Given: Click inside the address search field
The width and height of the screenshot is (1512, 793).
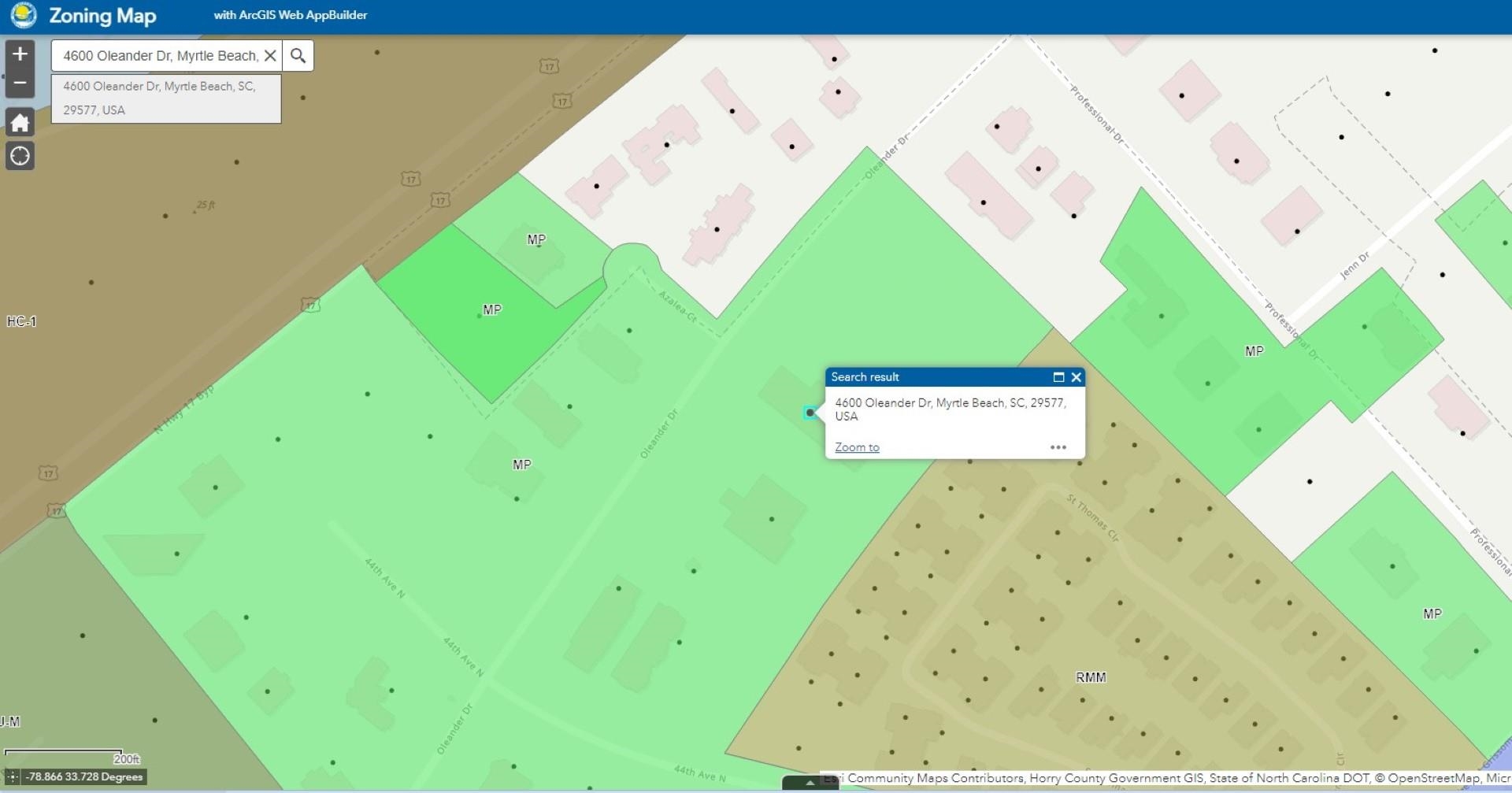Looking at the screenshot, I should [160, 56].
